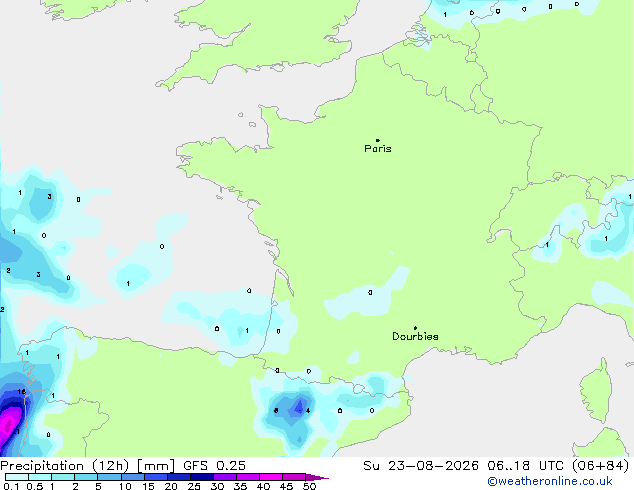Click the legend value '0.1'

point(11,486)
